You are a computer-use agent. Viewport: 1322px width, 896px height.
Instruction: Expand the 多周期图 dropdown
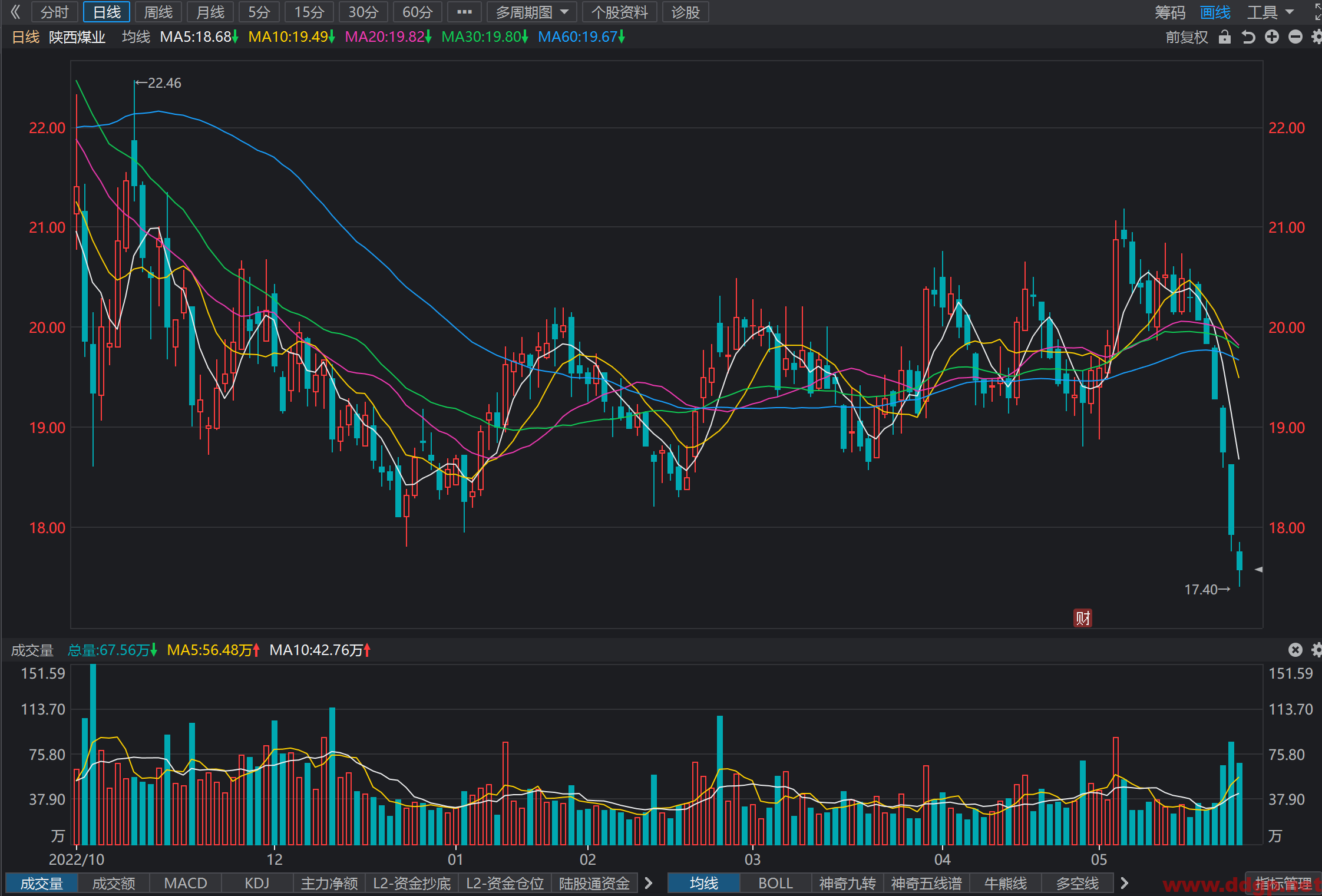(x=532, y=12)
